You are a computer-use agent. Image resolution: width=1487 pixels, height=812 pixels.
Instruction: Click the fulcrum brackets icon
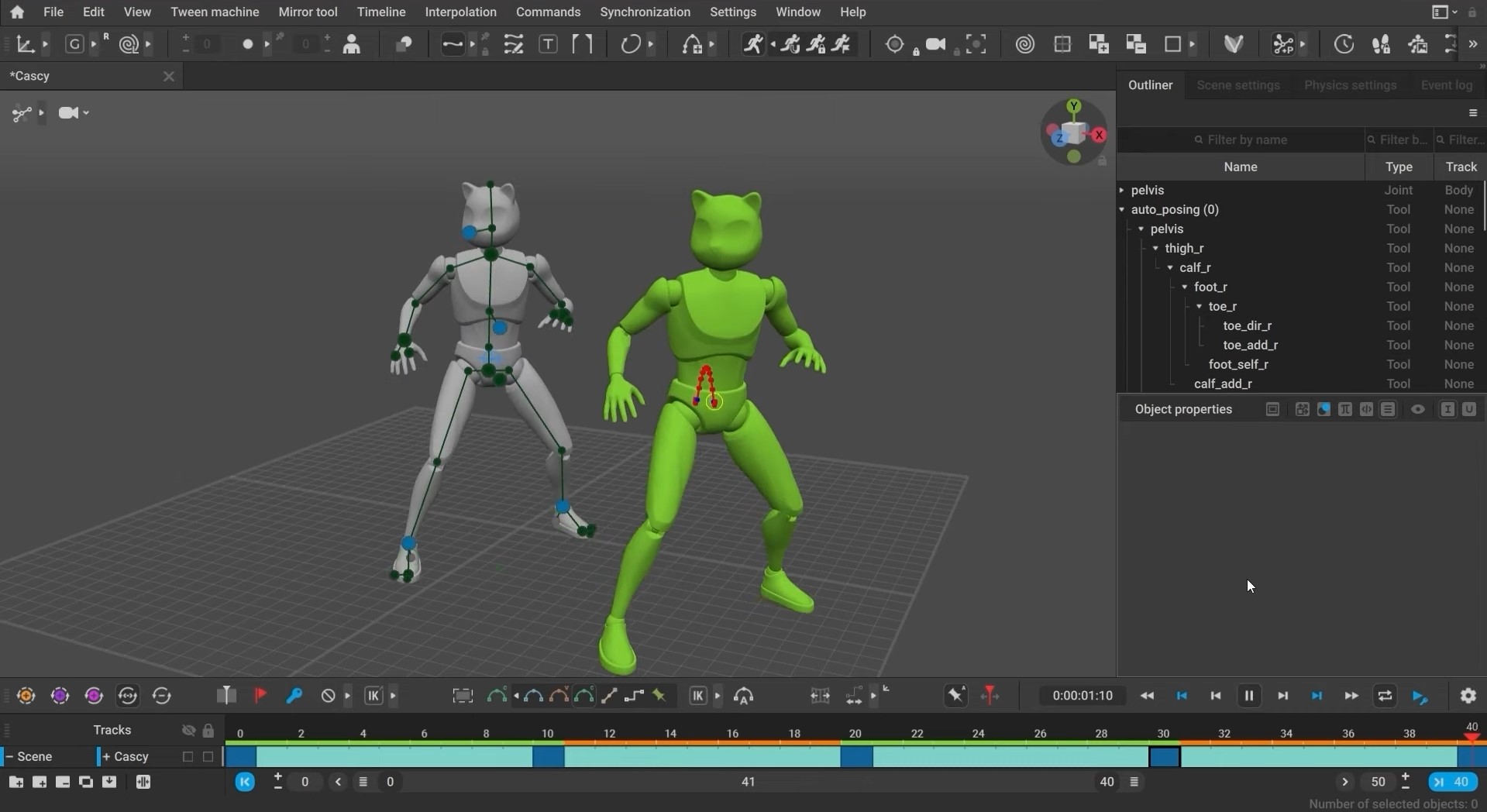click(582, 44)
